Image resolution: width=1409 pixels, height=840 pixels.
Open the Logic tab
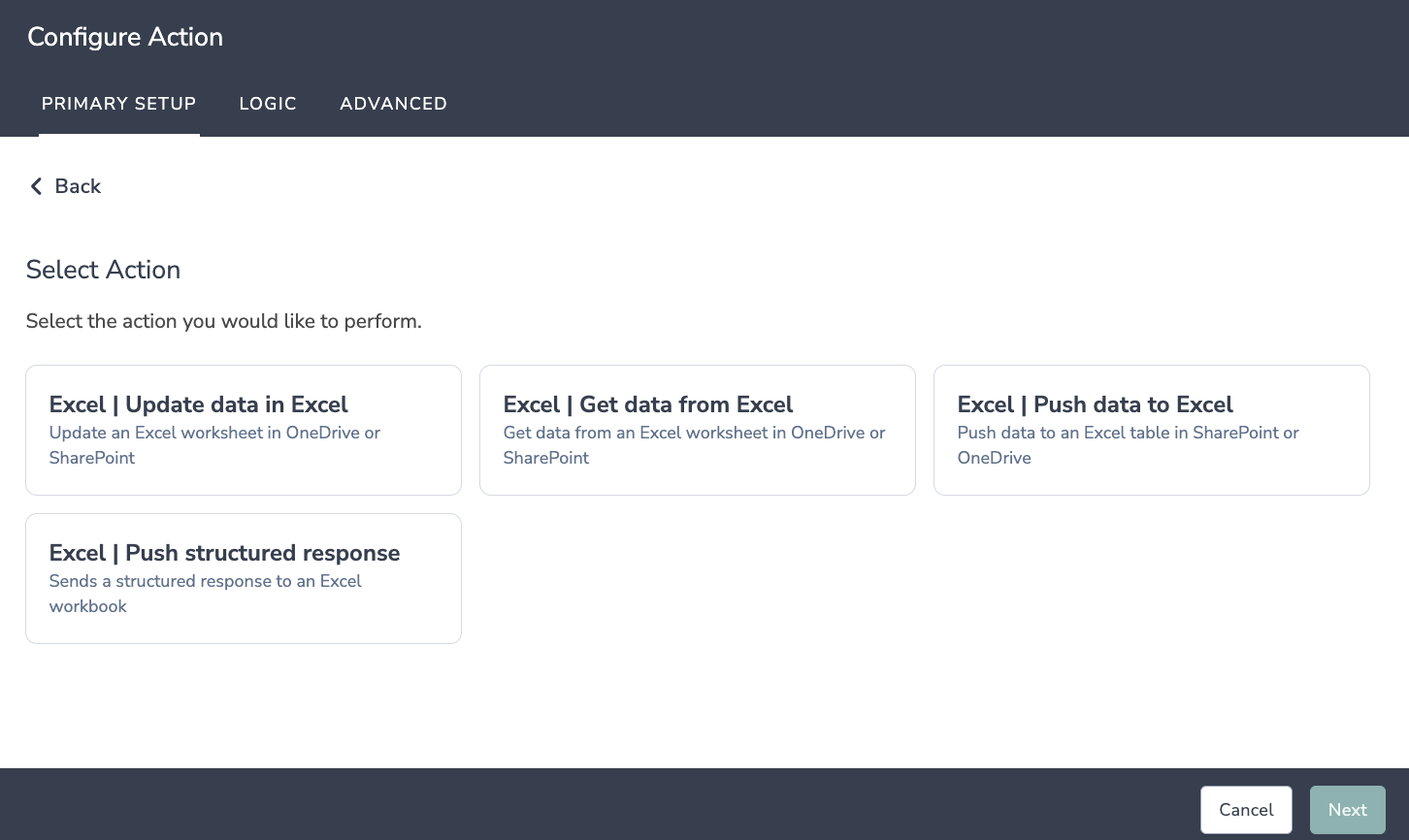[x=268, y=104]
